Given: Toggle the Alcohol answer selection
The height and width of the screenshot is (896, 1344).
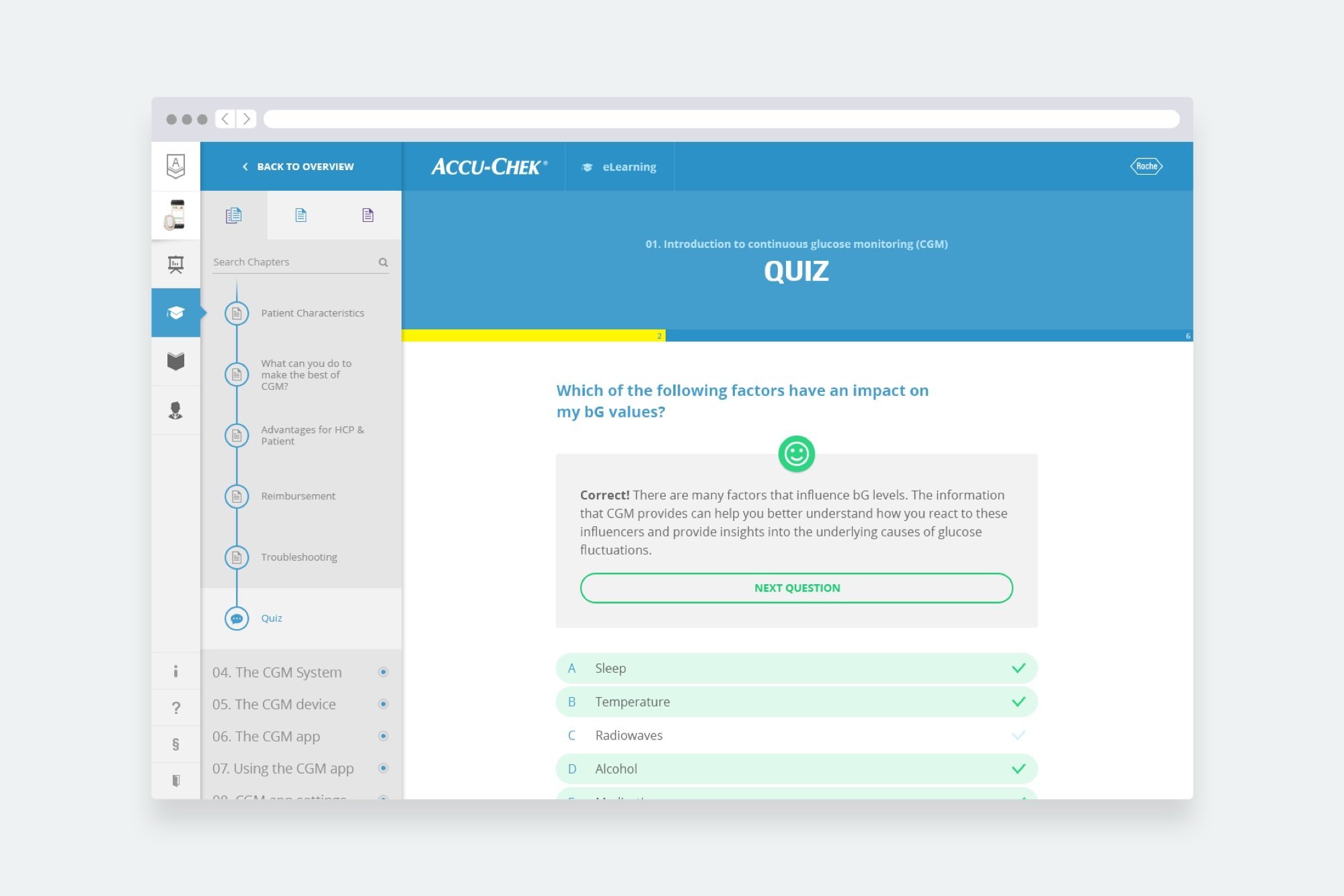Looking at the screenshot, I should pos(797,768).
